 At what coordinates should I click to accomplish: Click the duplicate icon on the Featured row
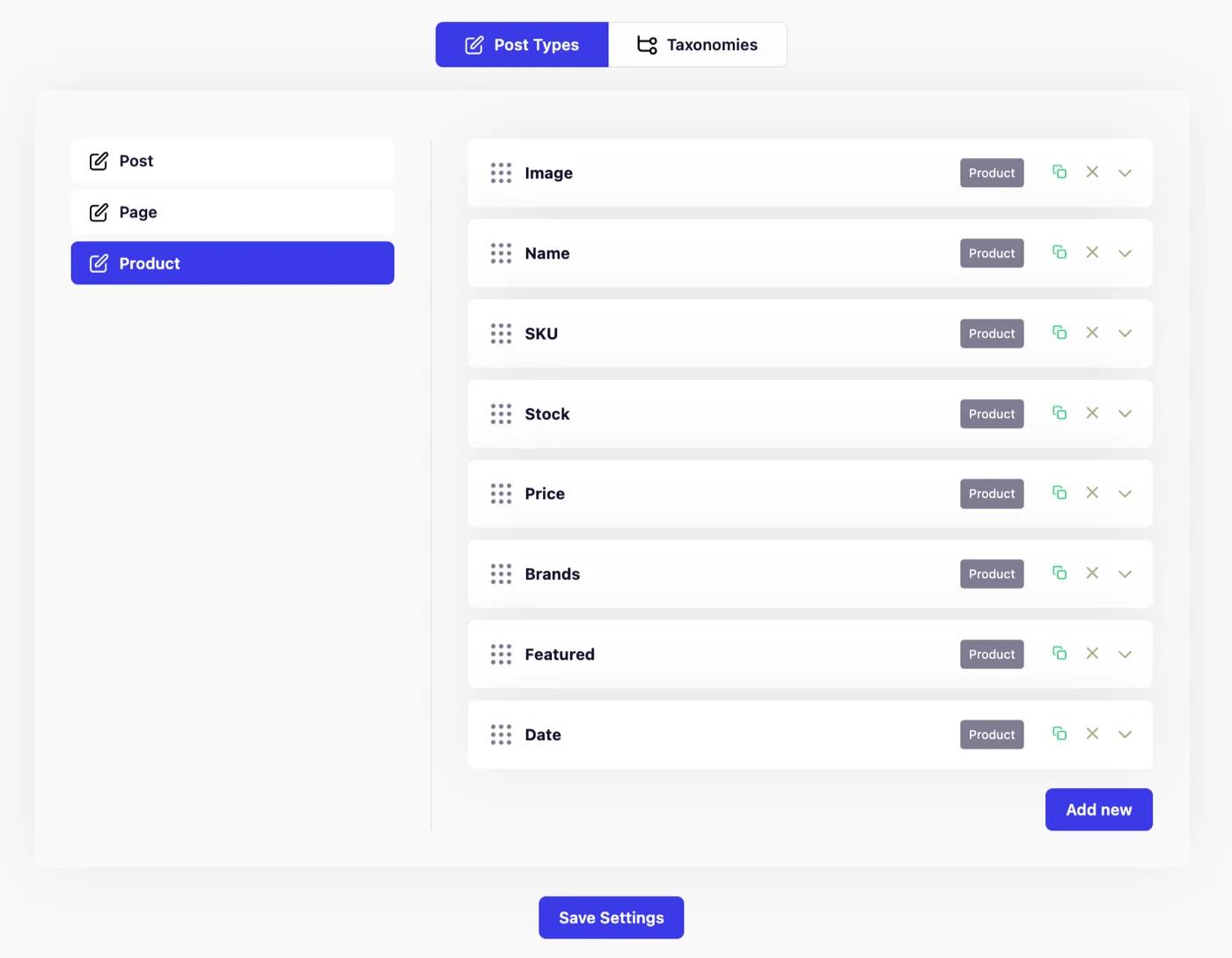pos(1059,654)
